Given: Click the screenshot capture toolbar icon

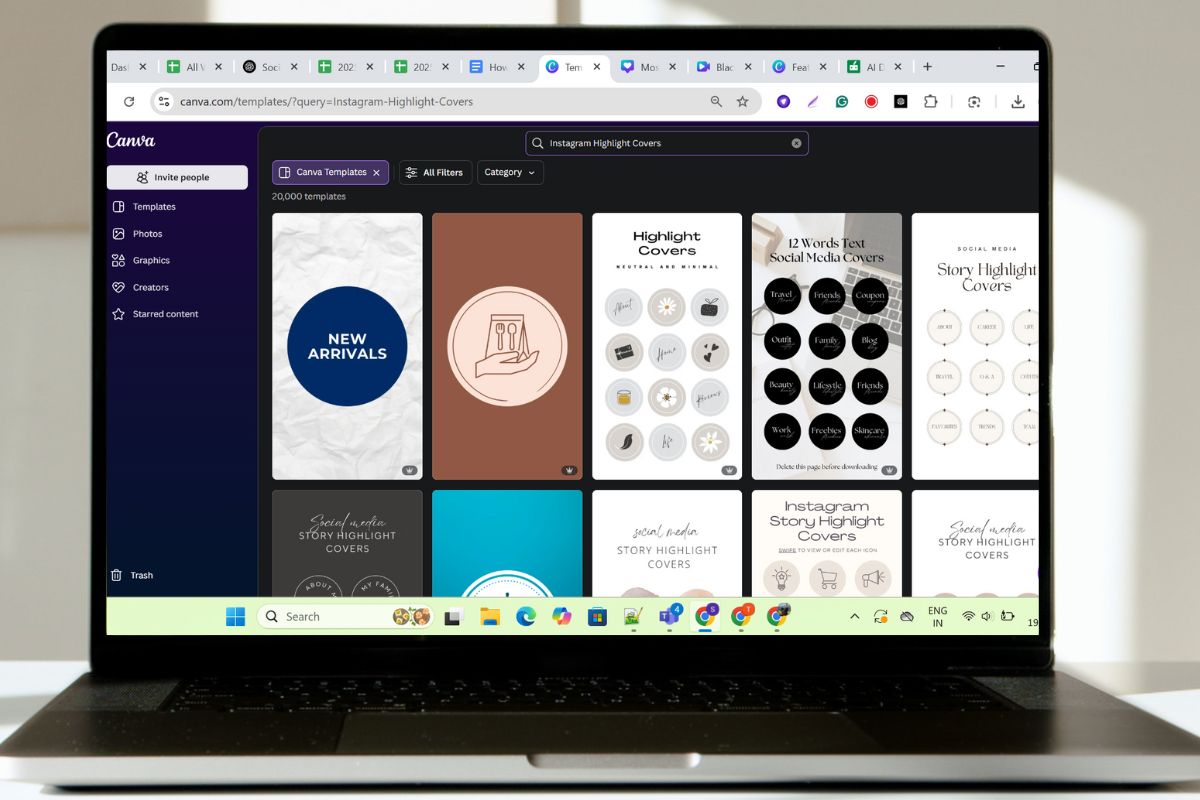Looking at the screenshot, I should tap(974, 101).
